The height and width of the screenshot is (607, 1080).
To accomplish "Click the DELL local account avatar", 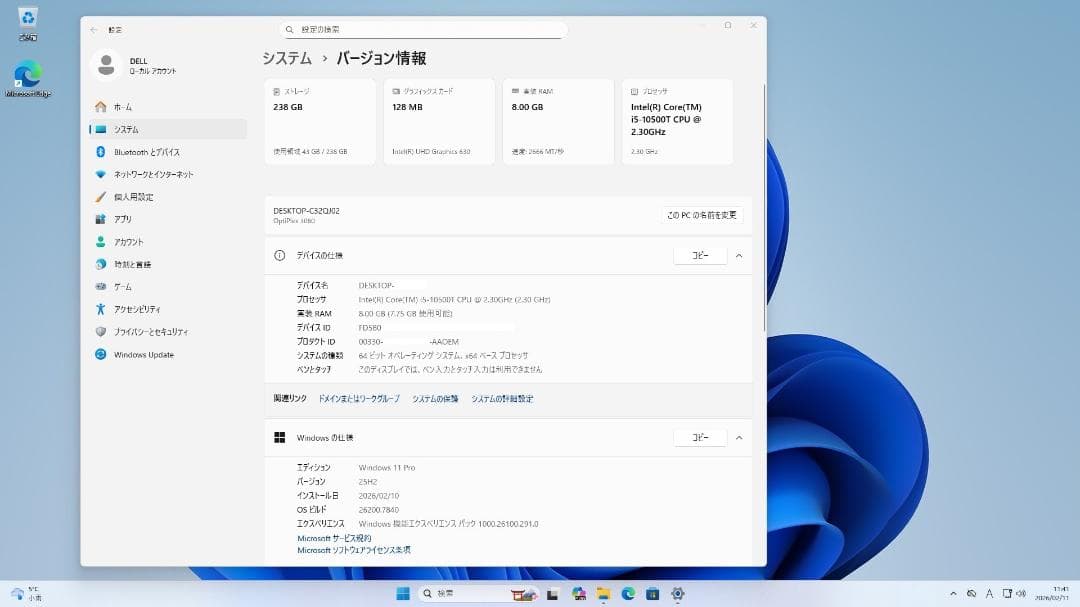I will point(107,66).
